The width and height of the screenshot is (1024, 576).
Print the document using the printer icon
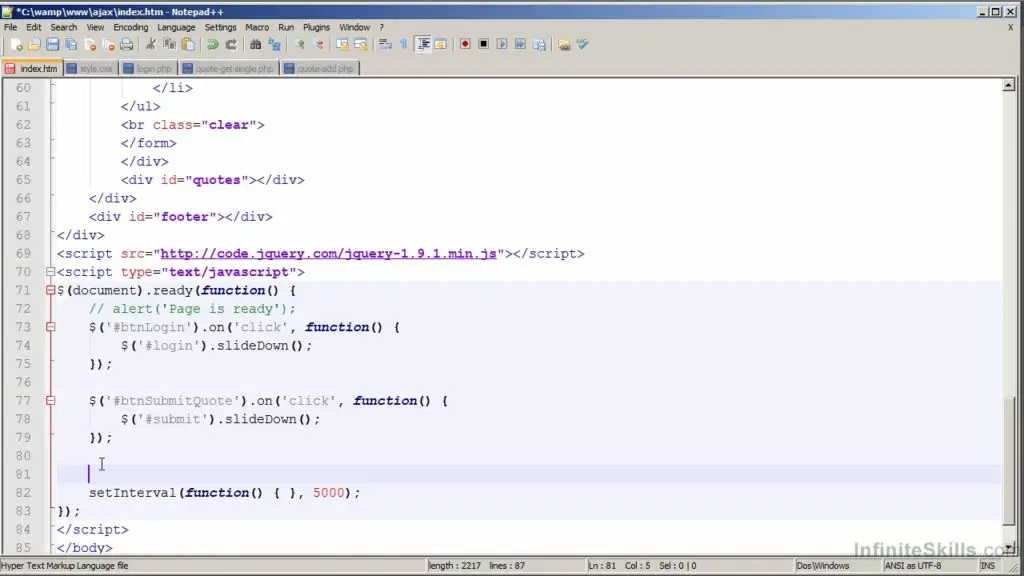pos(127,44)
